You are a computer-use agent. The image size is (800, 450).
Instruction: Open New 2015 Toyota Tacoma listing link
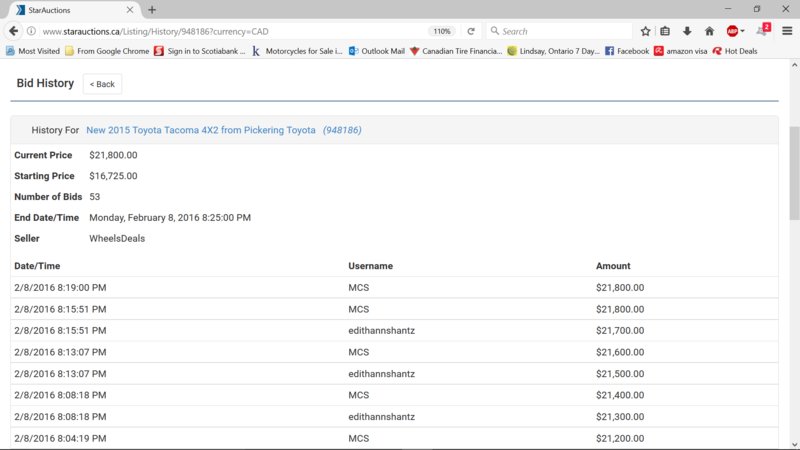click(201, 130)
